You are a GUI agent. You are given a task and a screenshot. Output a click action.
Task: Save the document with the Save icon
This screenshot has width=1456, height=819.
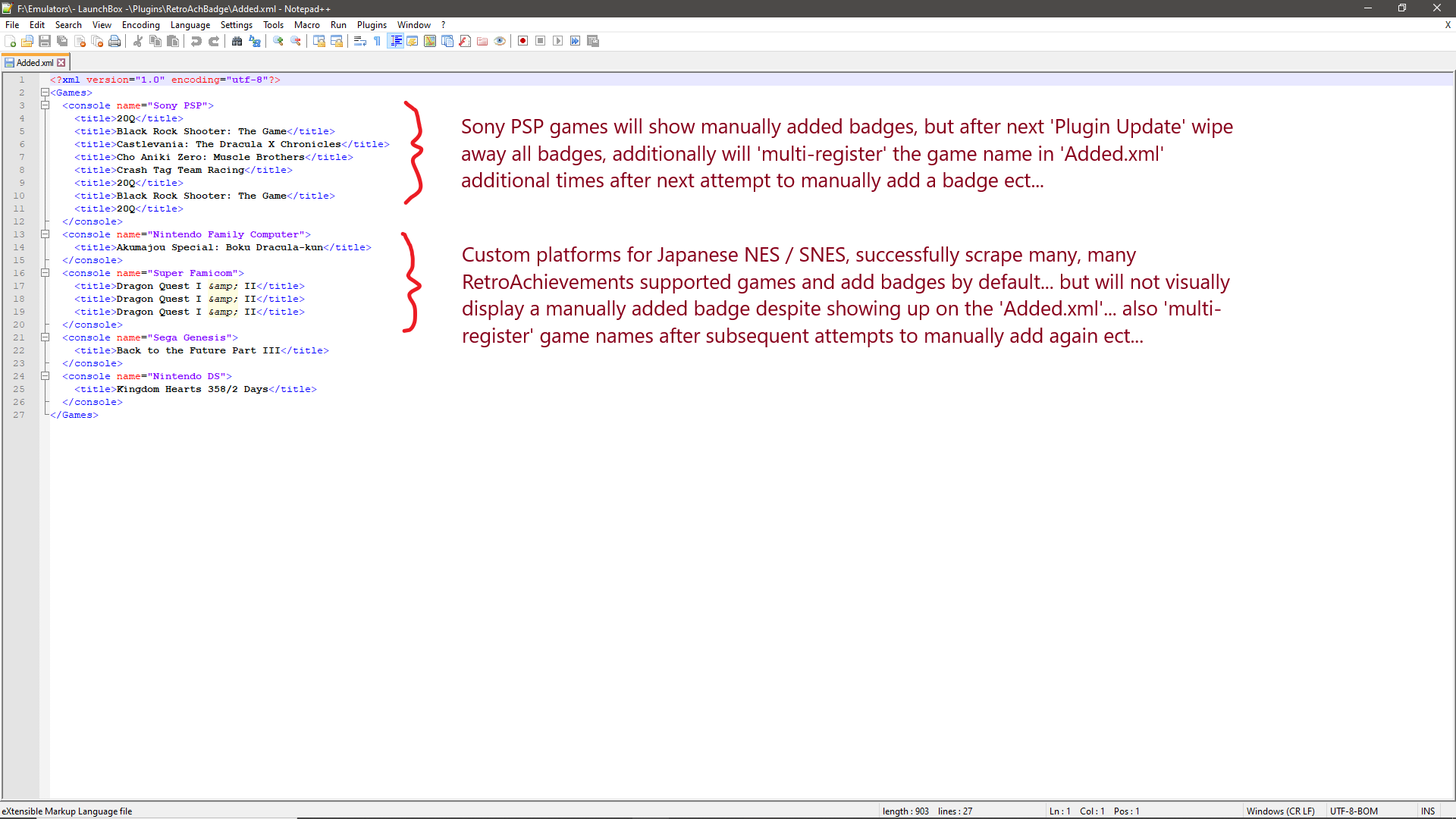[45, 41]
